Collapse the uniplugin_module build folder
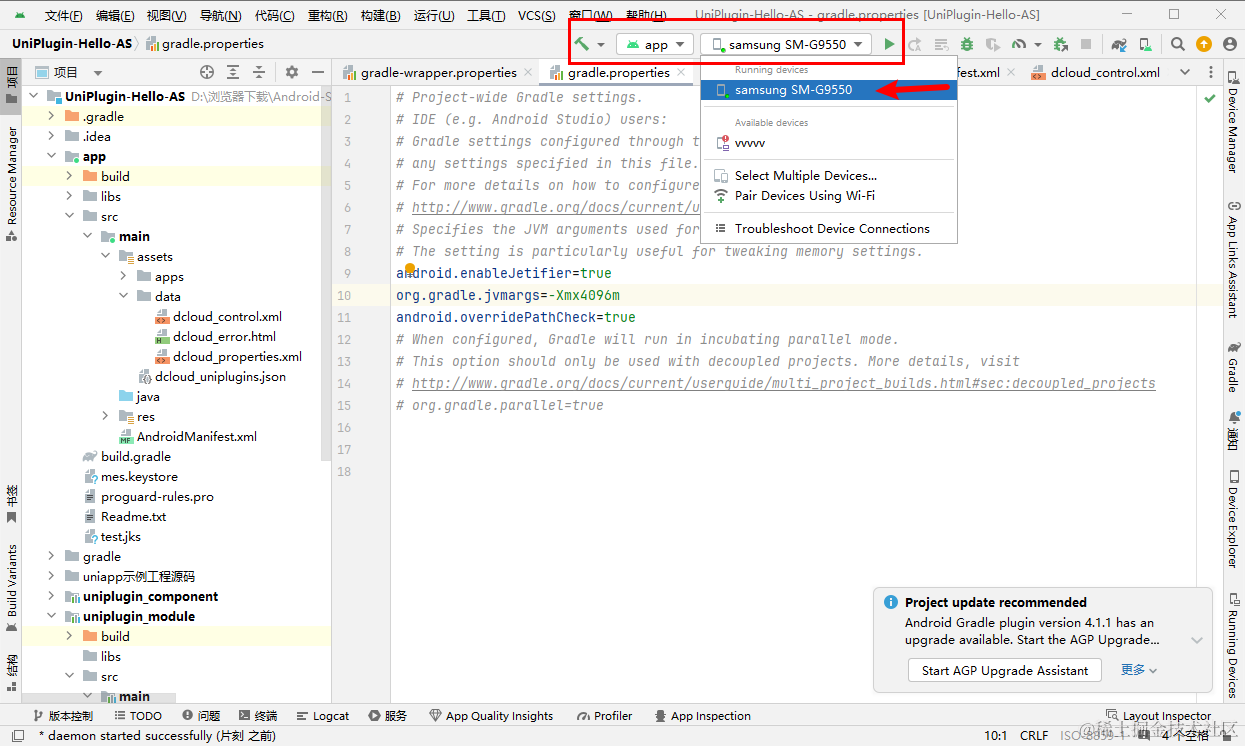The image size is (1245, 746). [68, 636]
